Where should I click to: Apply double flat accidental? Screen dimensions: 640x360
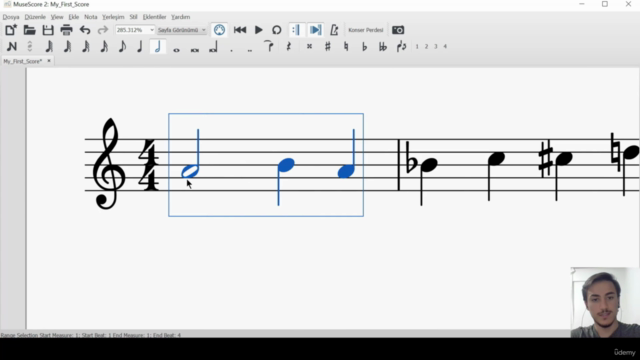(x=382, y=47)
